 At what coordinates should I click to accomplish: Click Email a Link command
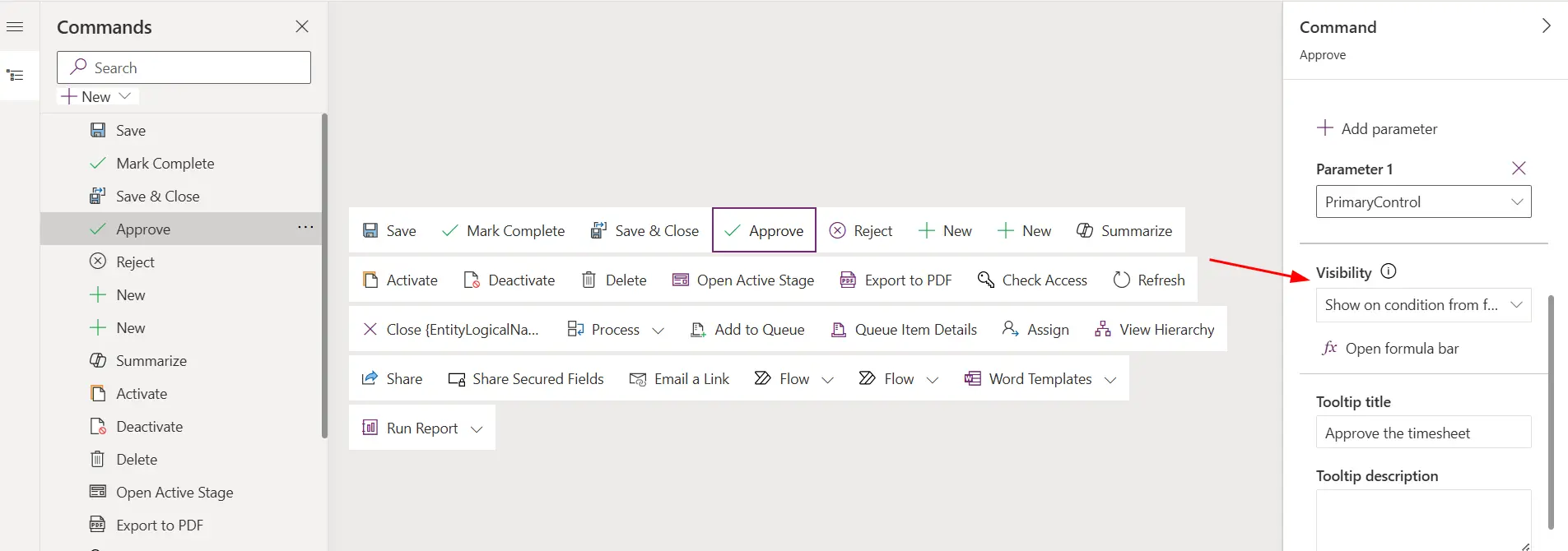pos(679,378)
